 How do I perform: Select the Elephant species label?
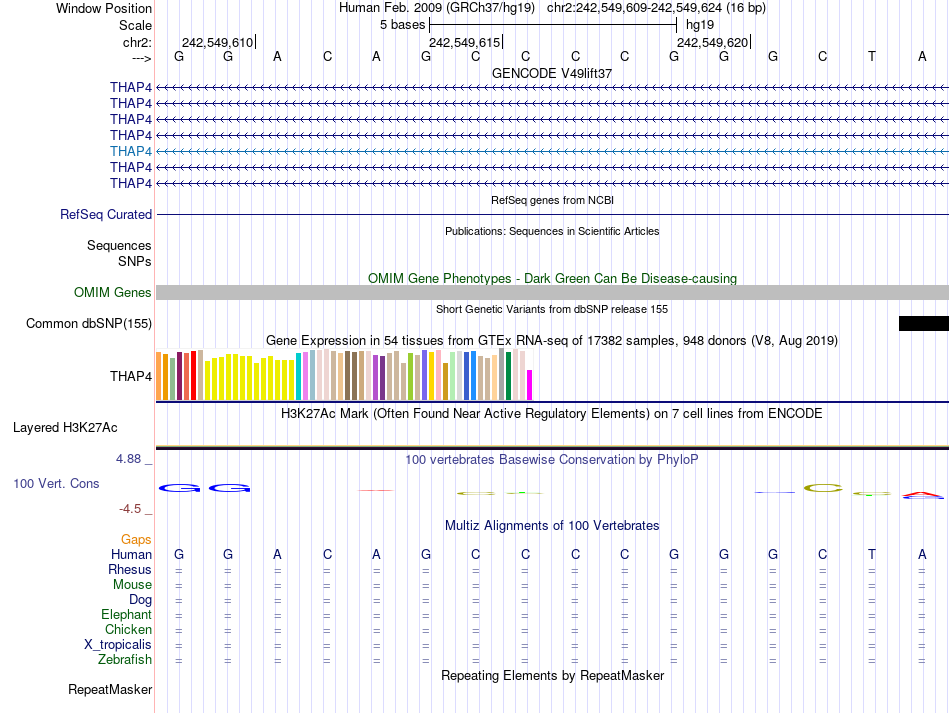pyautogui.click(x=127, y=614)
